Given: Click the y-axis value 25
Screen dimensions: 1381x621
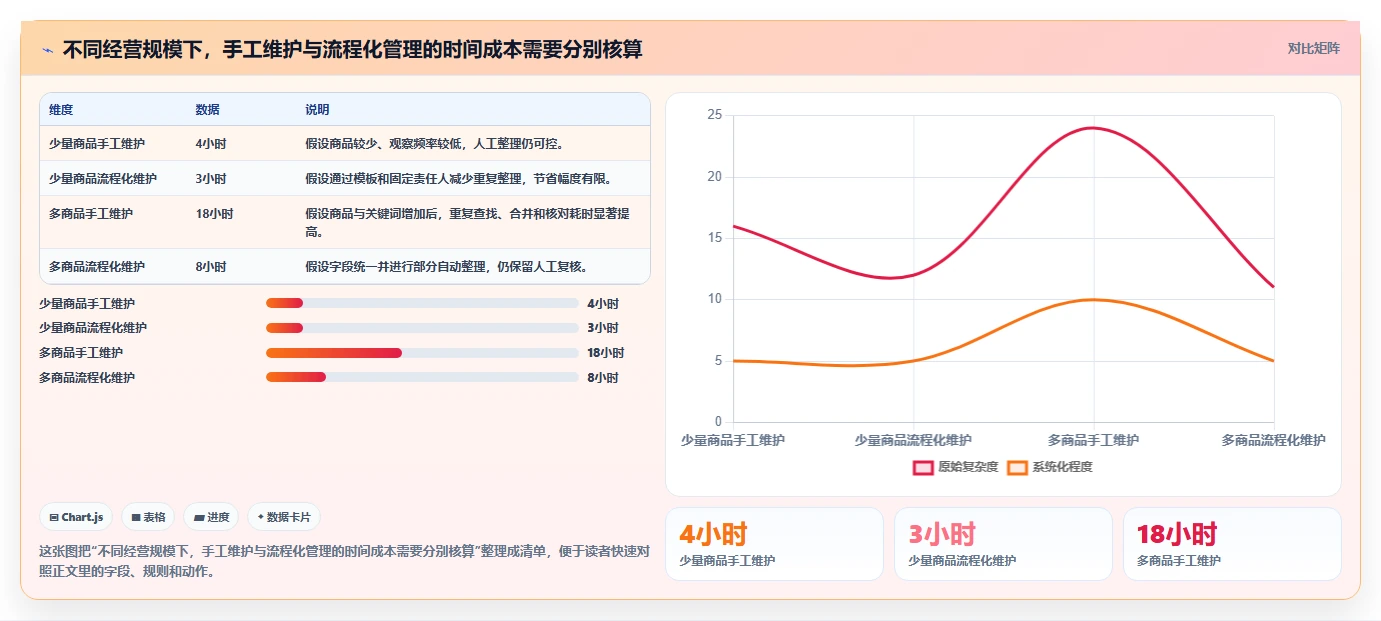Looking at the screenshot, I should [x=714, y=115].
